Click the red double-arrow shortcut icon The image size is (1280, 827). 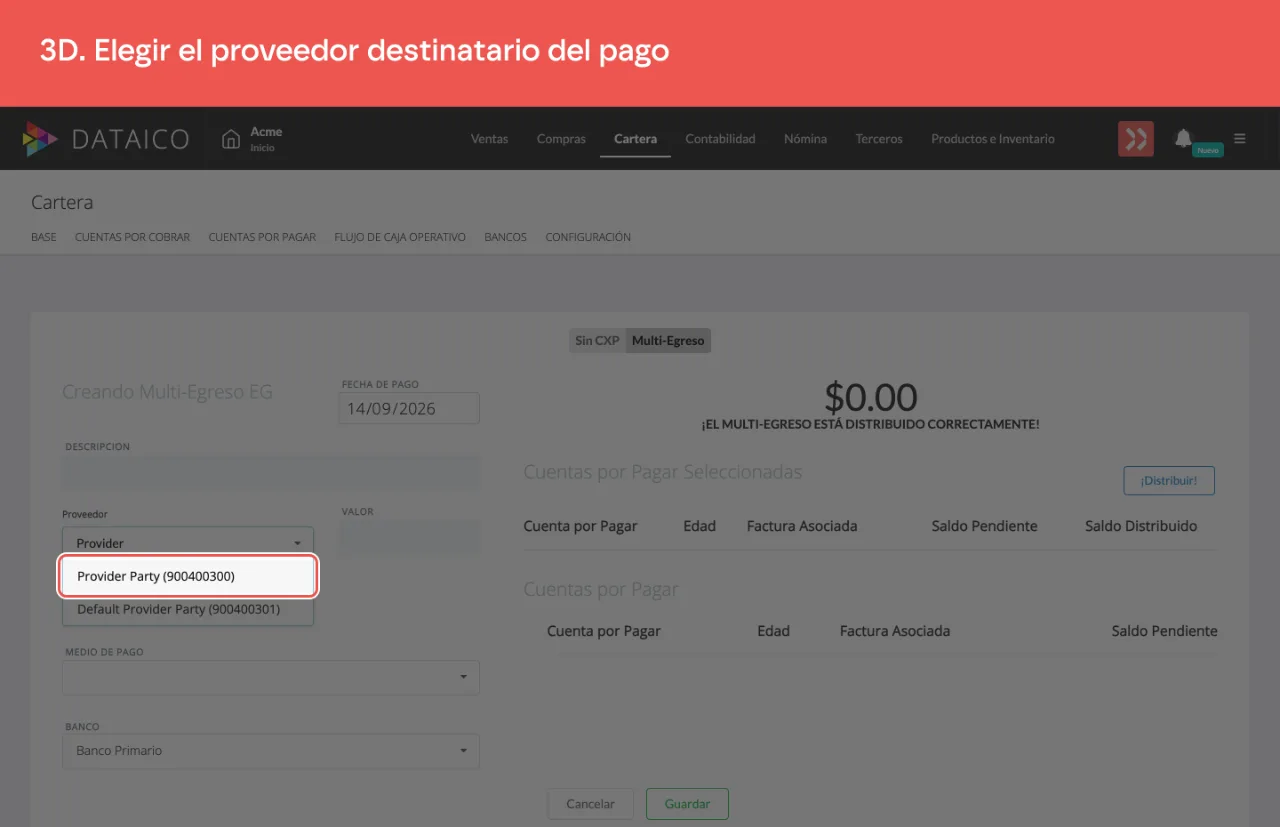[1136, 139]
